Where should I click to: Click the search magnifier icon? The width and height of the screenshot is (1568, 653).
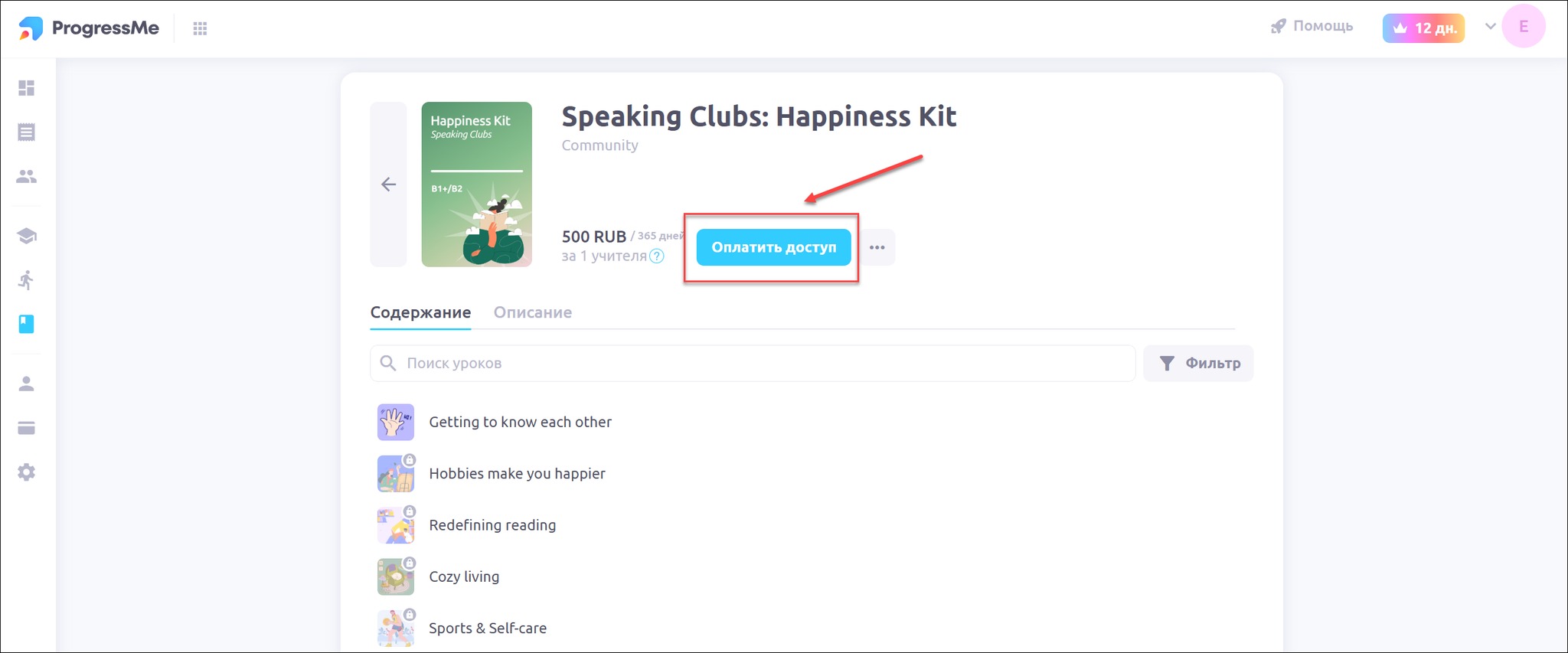tap(389, 363)
